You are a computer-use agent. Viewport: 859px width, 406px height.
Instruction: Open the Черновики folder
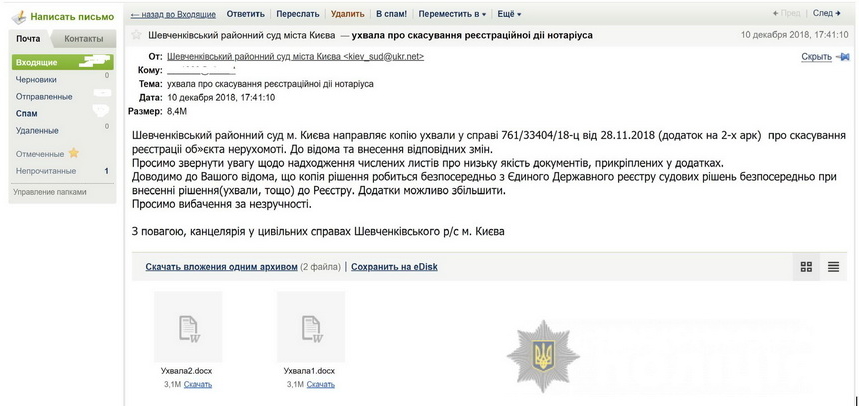click(x=36, y=79)
